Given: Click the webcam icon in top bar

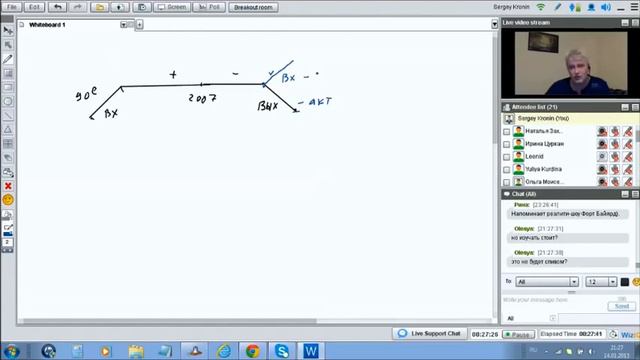Looking at the screenshot, I should click(591, 7).
